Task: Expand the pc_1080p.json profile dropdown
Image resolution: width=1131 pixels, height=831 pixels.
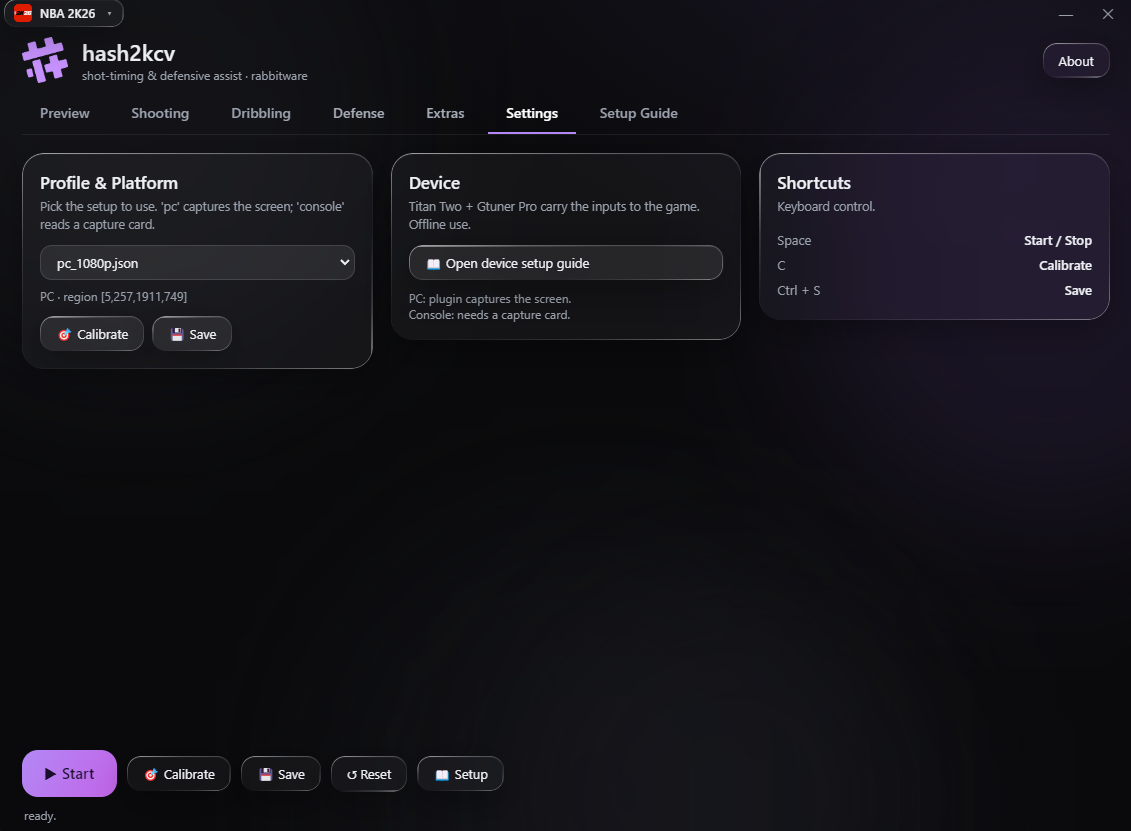Action: (197, 263)
